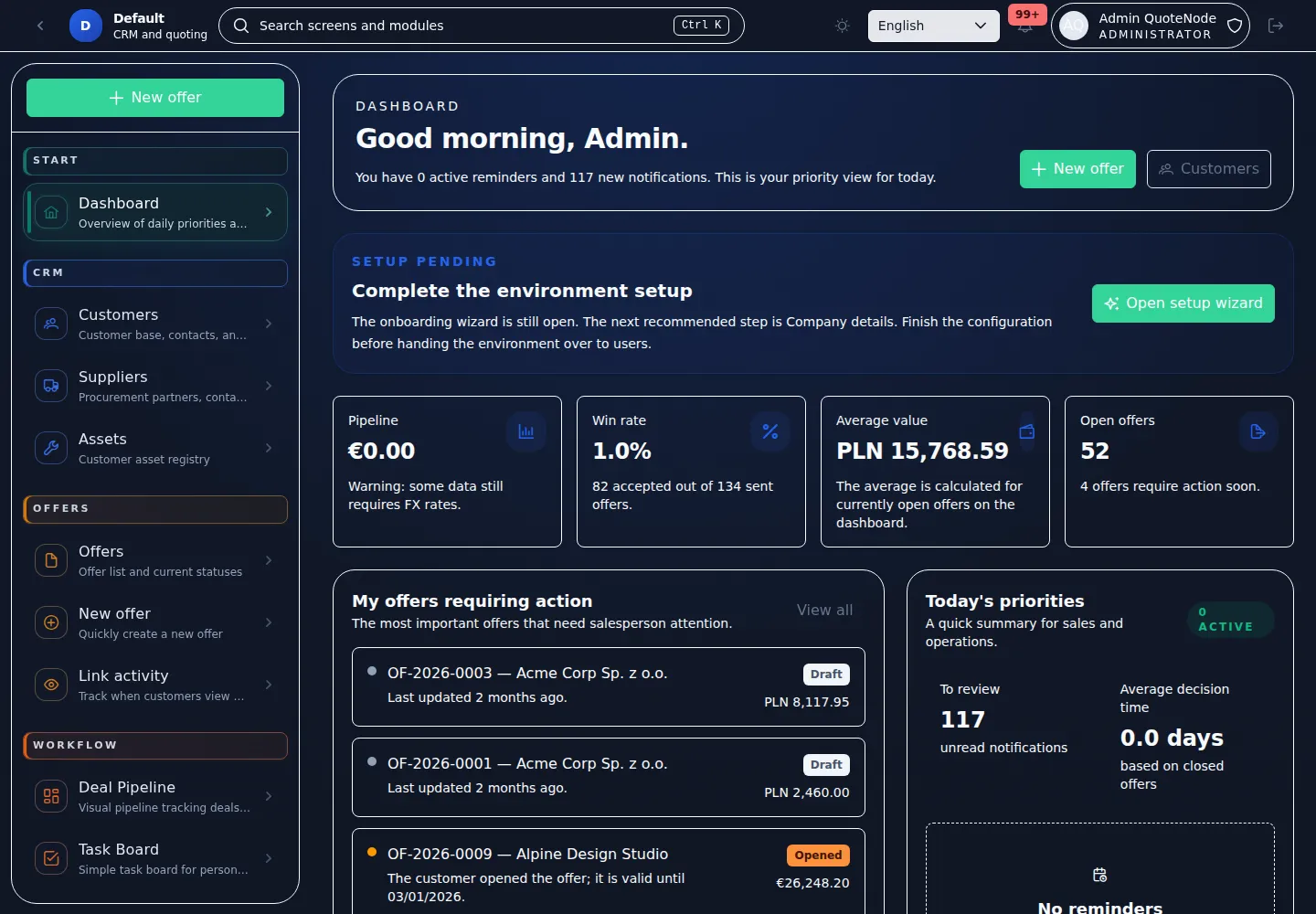Click the green New offer sidebar button
1316x914 pixels.
tap(155, 98)
